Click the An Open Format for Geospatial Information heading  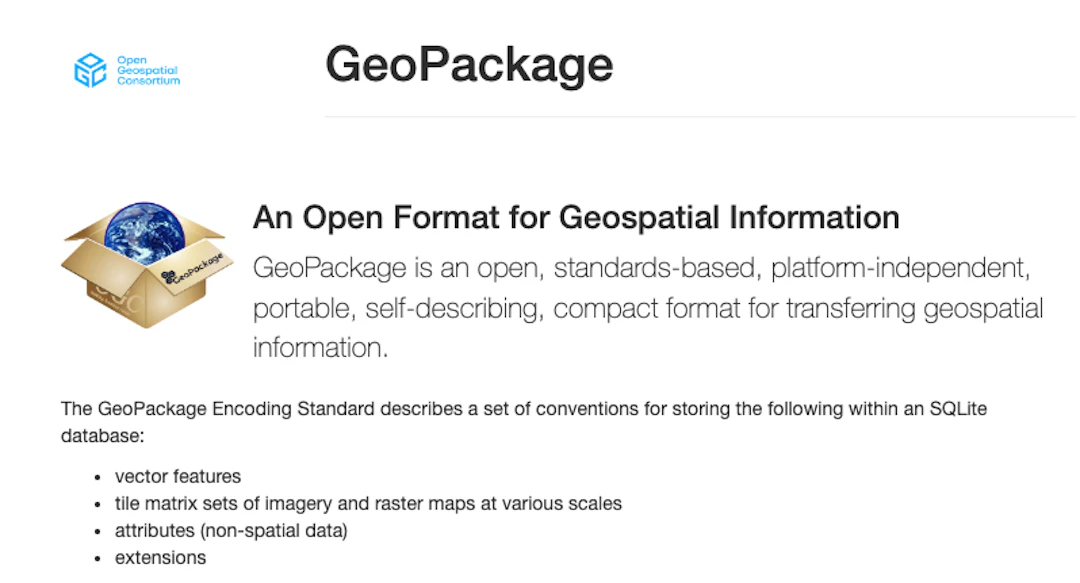point(576,217)
